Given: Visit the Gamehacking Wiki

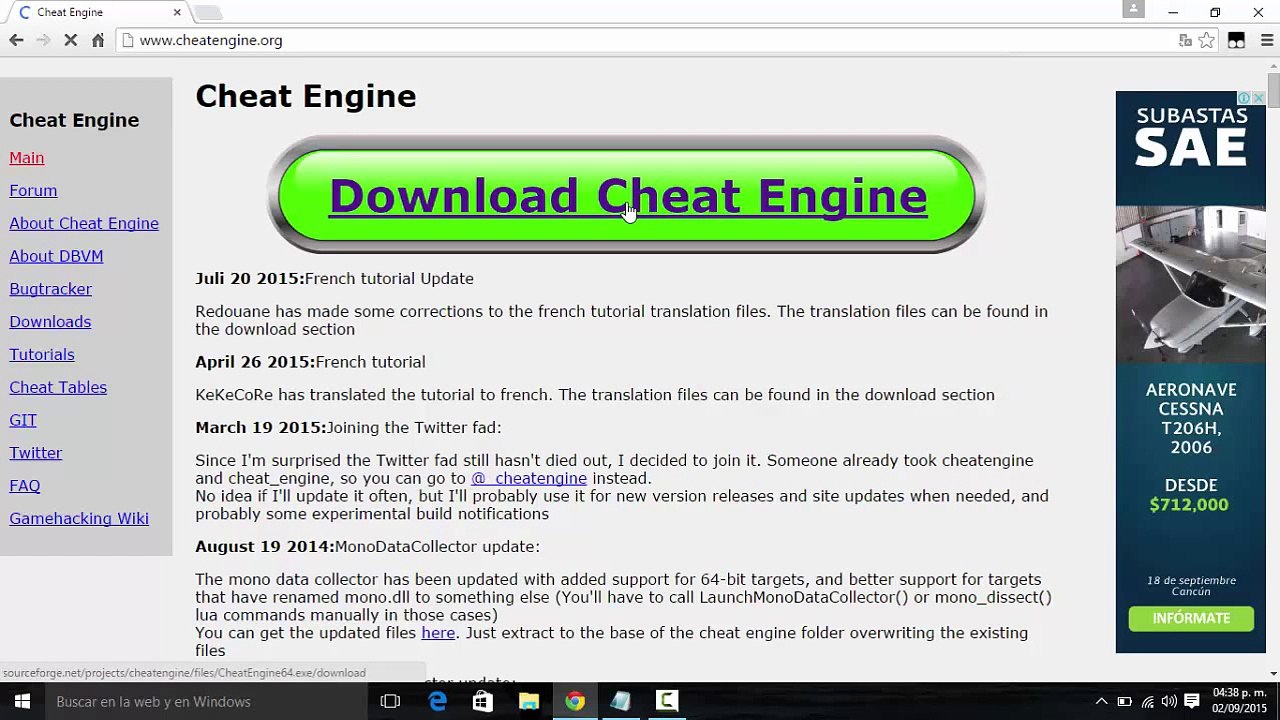Looking at the screenshot, I should coord(79,518).
